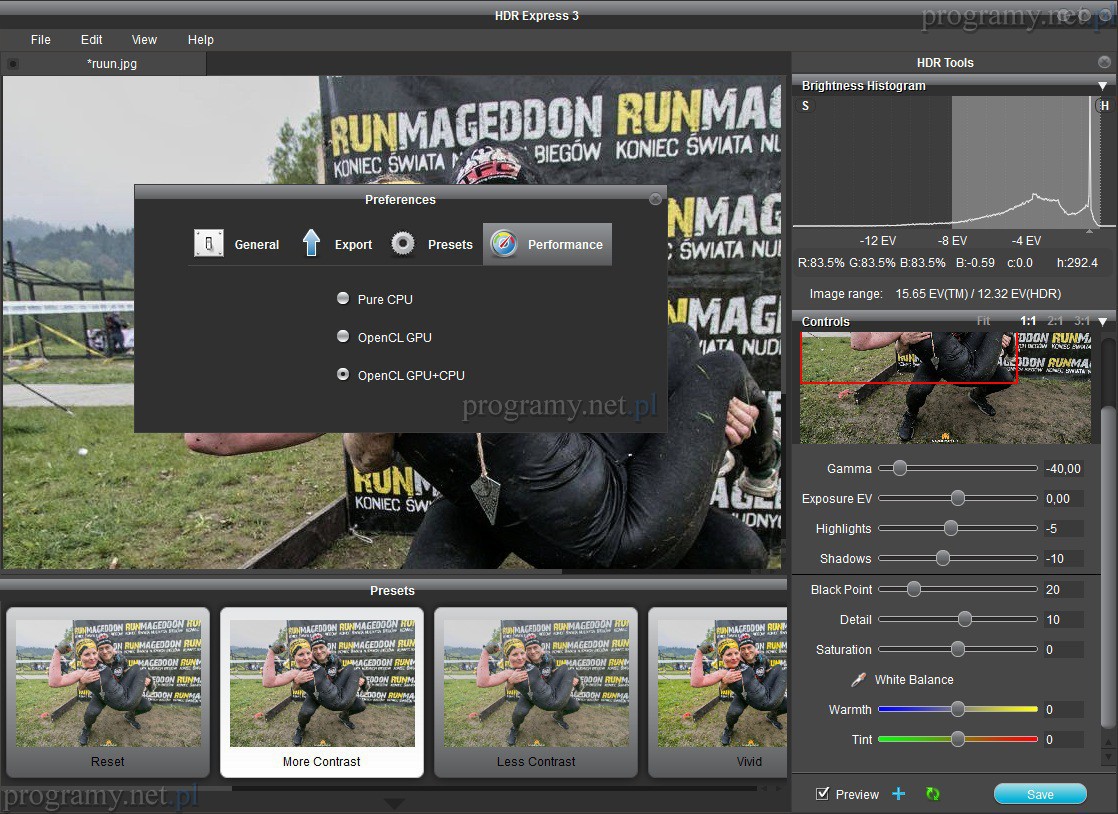Open the File menu
Image resolution: width=1118 pixels, height=814 pixels.
40,40
